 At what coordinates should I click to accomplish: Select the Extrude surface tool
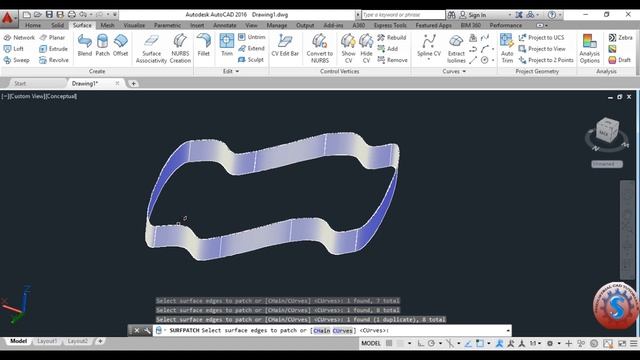pos(53,49)
